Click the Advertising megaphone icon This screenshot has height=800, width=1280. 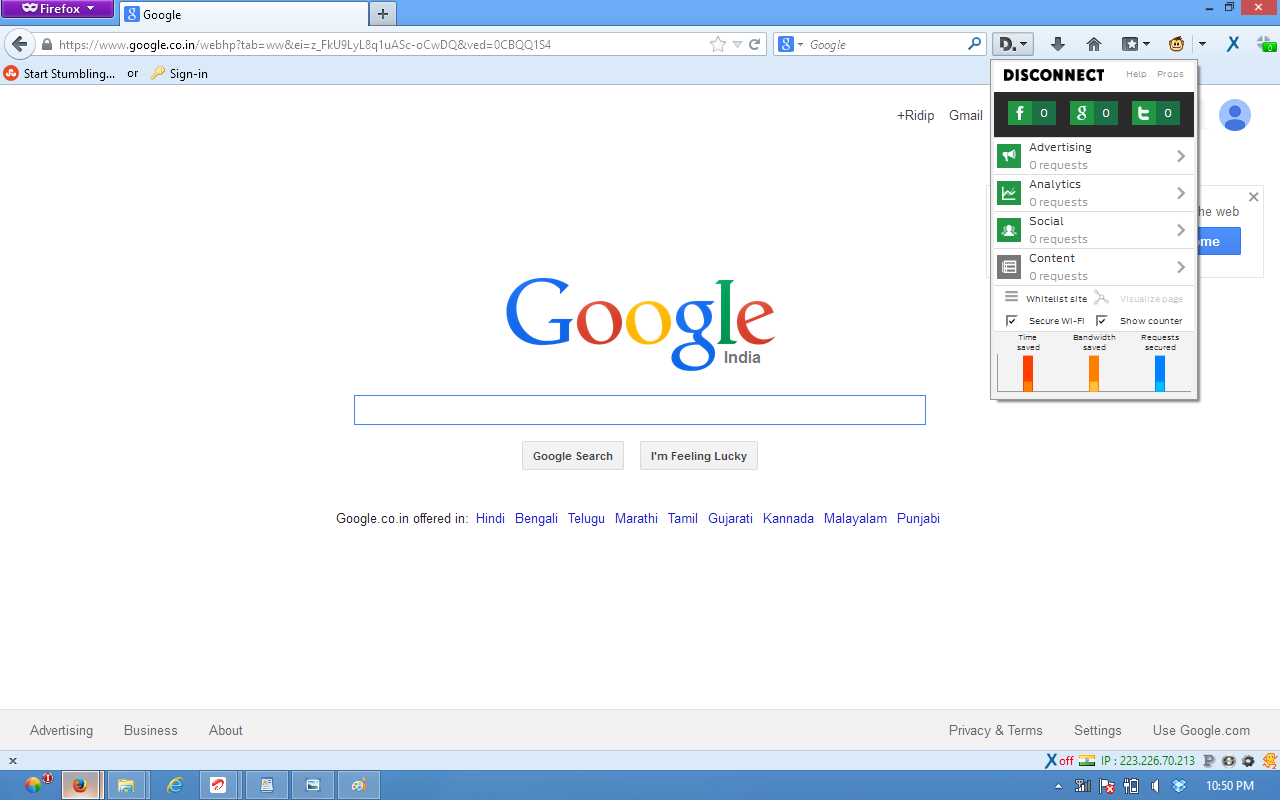click(x=1009, y=156)
